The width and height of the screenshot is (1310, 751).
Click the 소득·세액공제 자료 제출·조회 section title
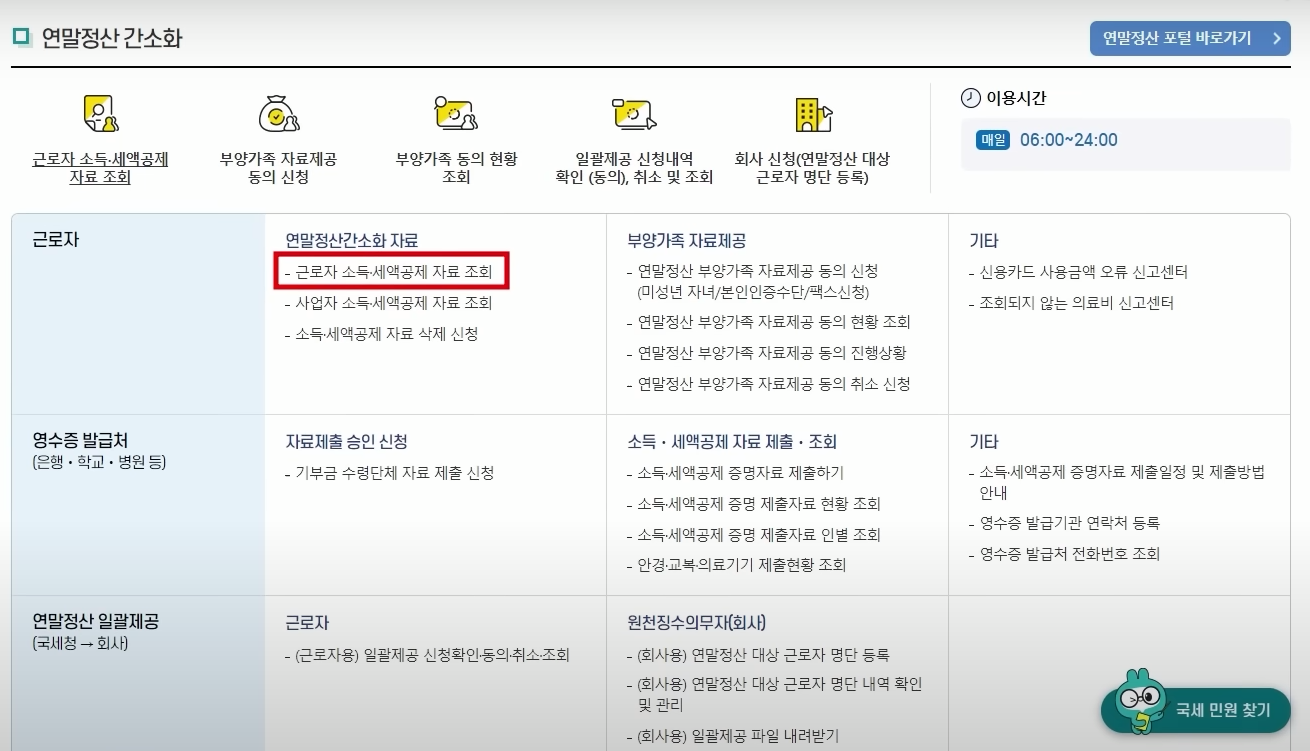(732, 442)
